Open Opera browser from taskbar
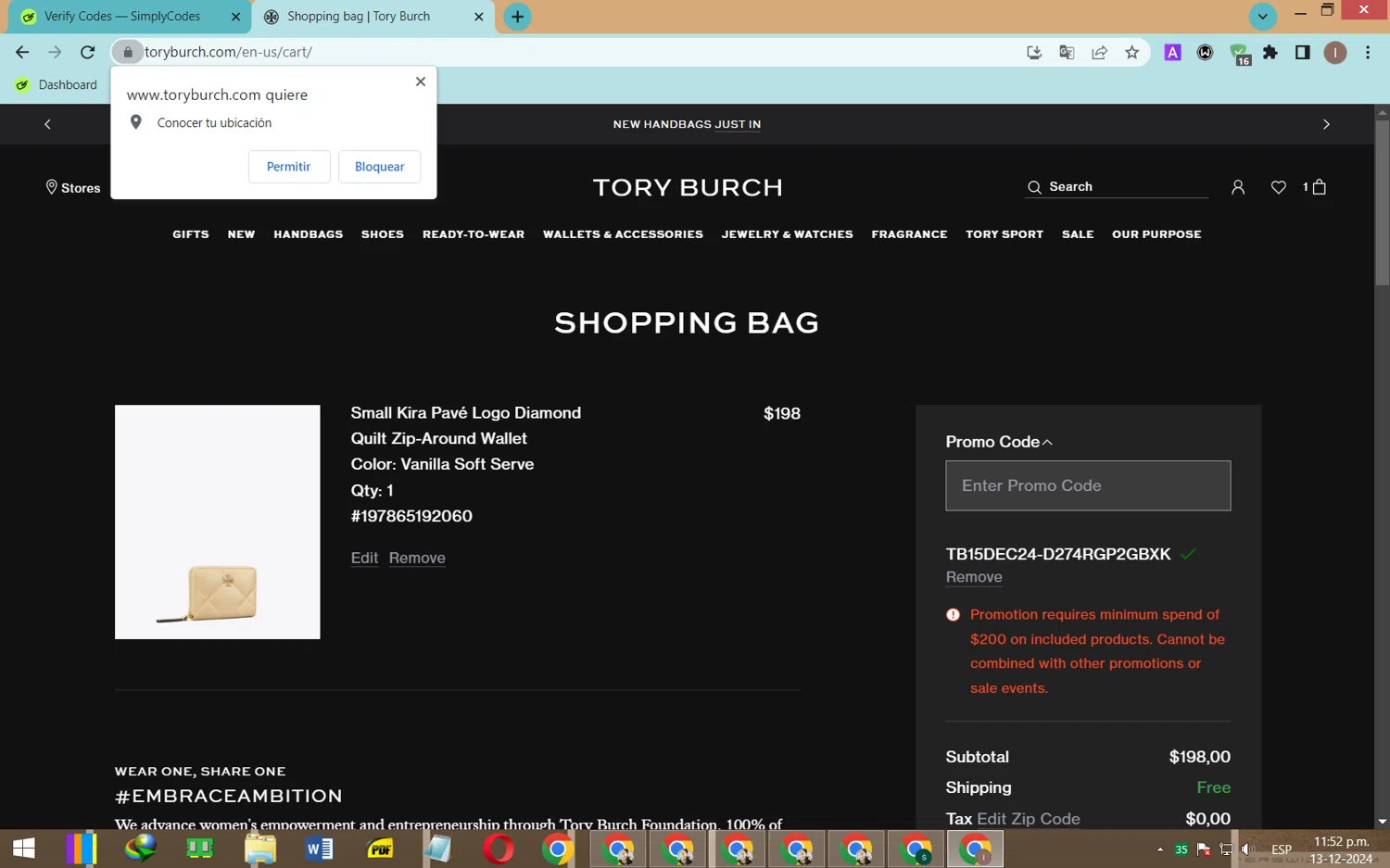 pos(499,849)
